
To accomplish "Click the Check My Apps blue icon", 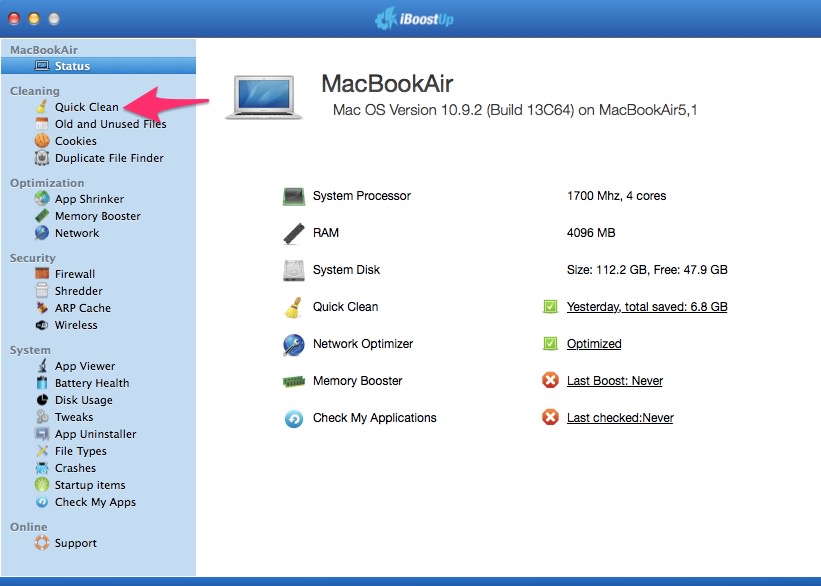I will [x=42, y=502].
